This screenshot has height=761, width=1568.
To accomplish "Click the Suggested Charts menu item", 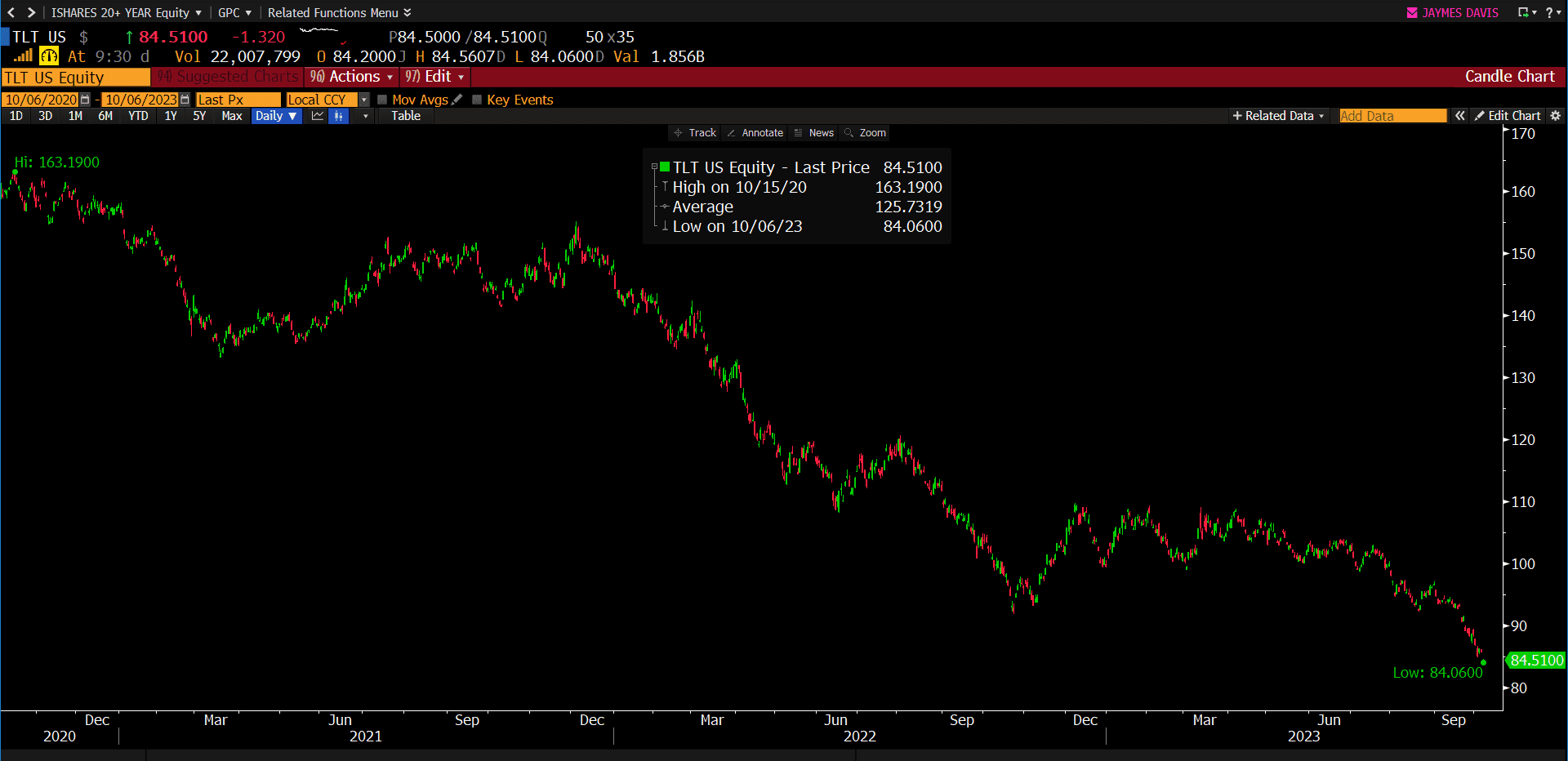I will tap(228, 77).
